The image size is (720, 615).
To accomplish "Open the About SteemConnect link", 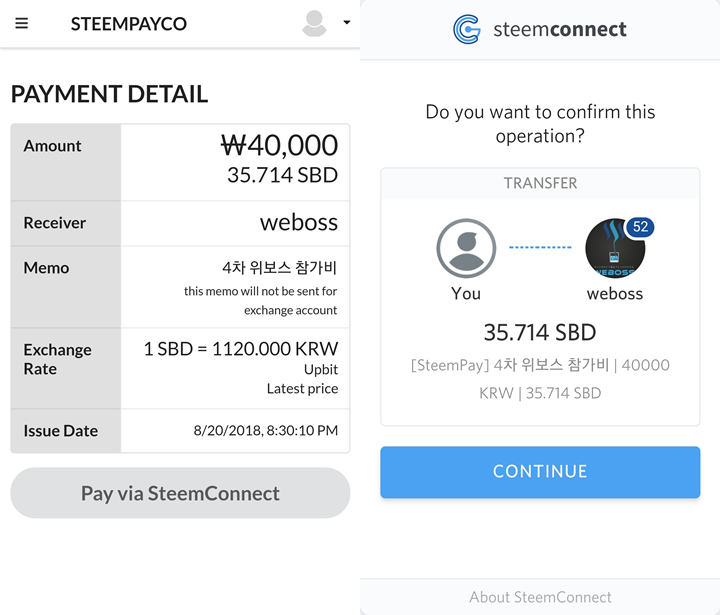I will click(x=540, y=597).
